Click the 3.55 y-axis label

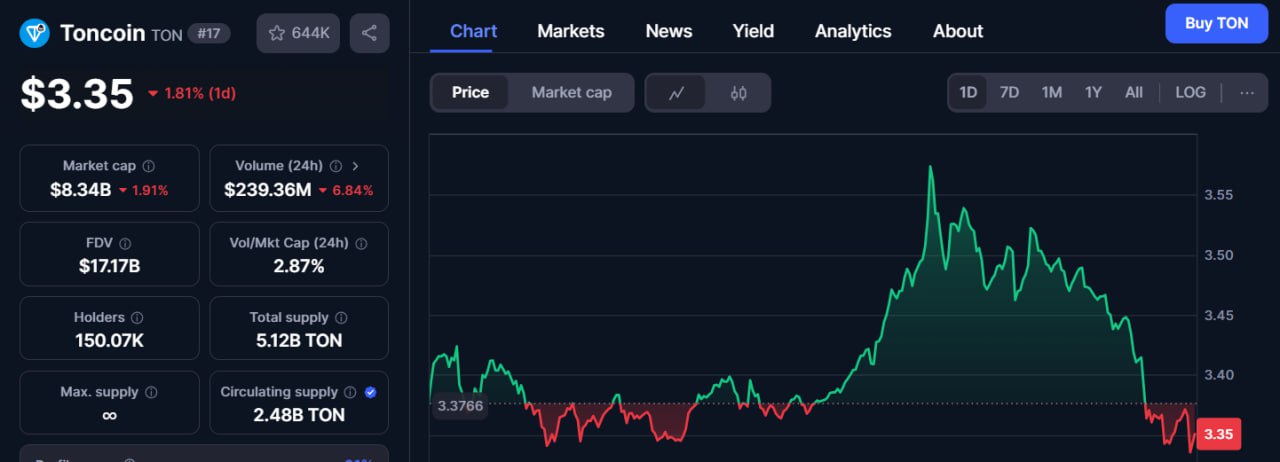[1218, 195]
